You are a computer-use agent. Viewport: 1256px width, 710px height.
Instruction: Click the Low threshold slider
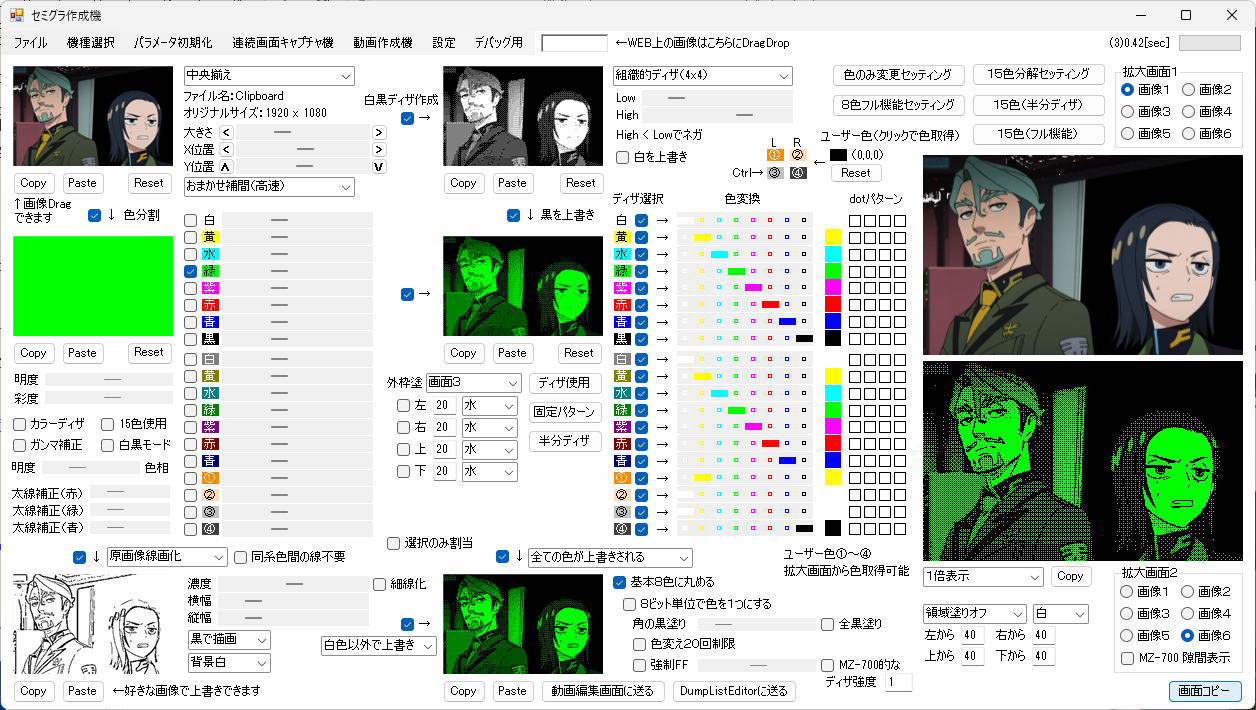tap(717, 98)
